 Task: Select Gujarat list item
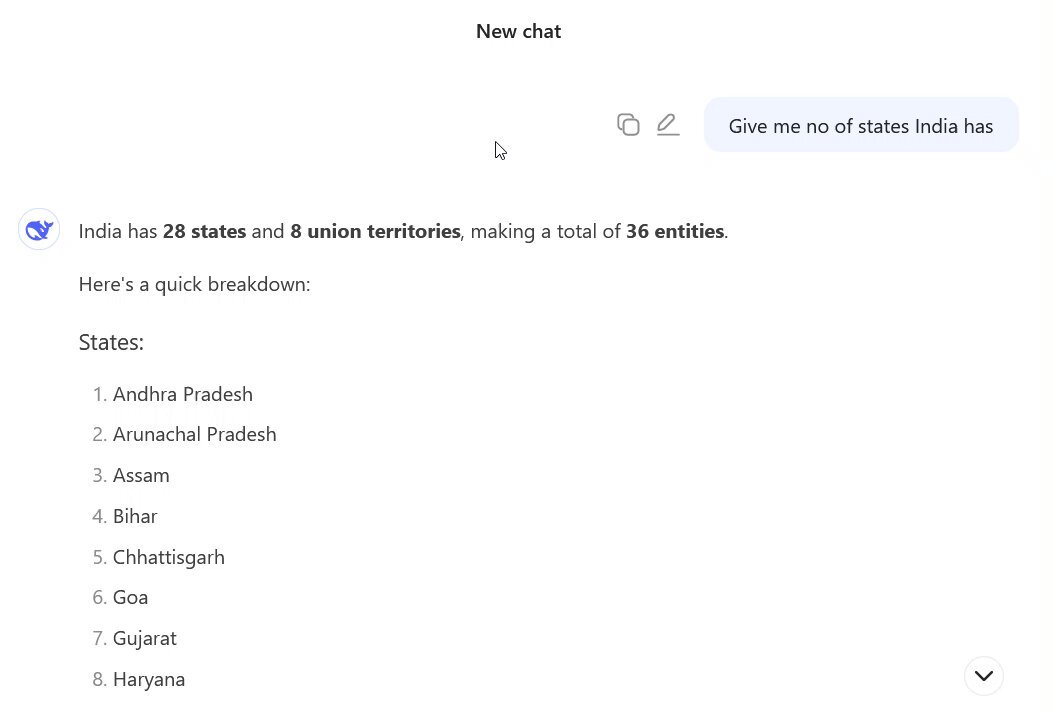144,639
